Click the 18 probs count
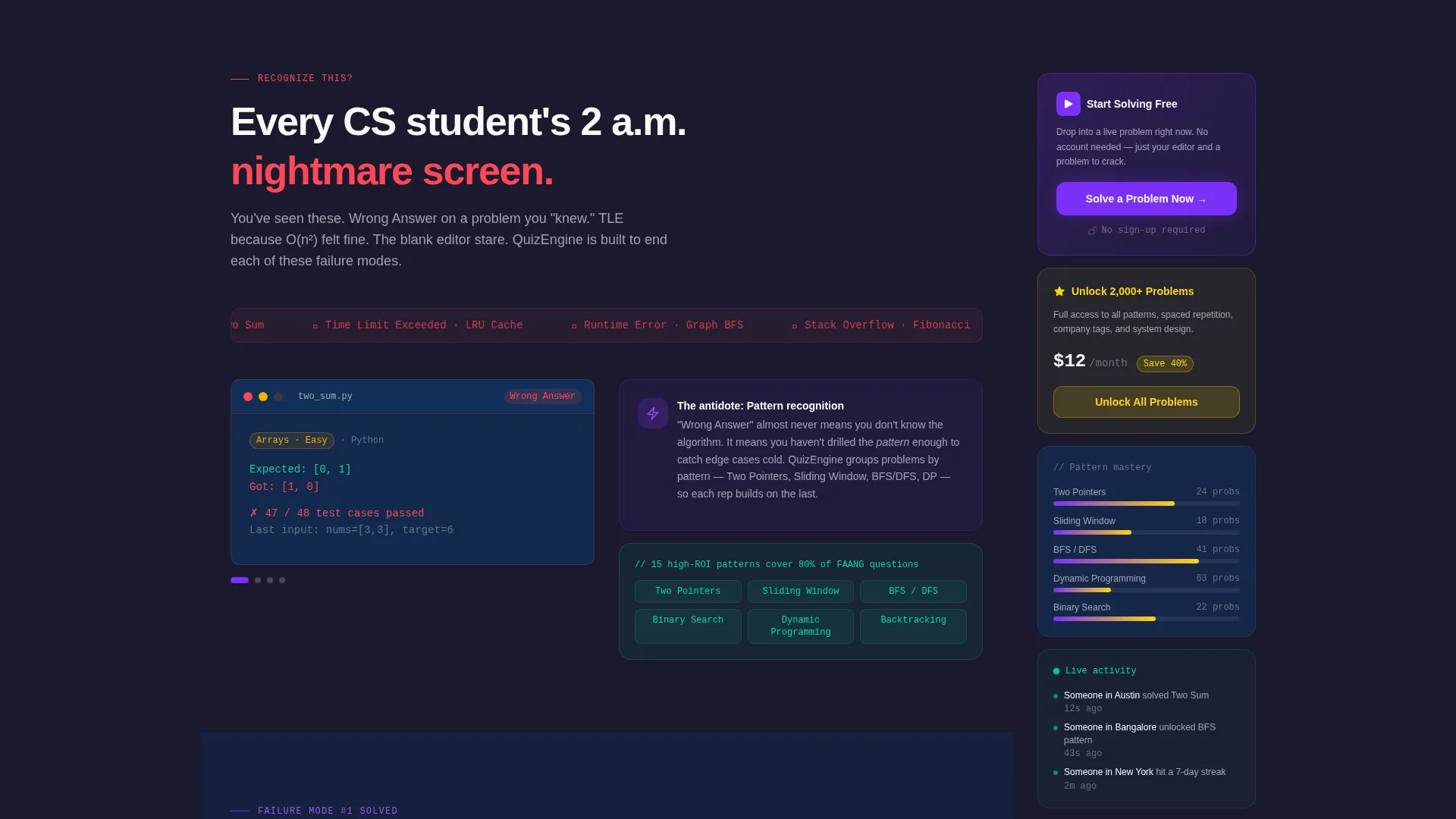Viewport: 1456px width, 819px height. tap(1218, 521)
